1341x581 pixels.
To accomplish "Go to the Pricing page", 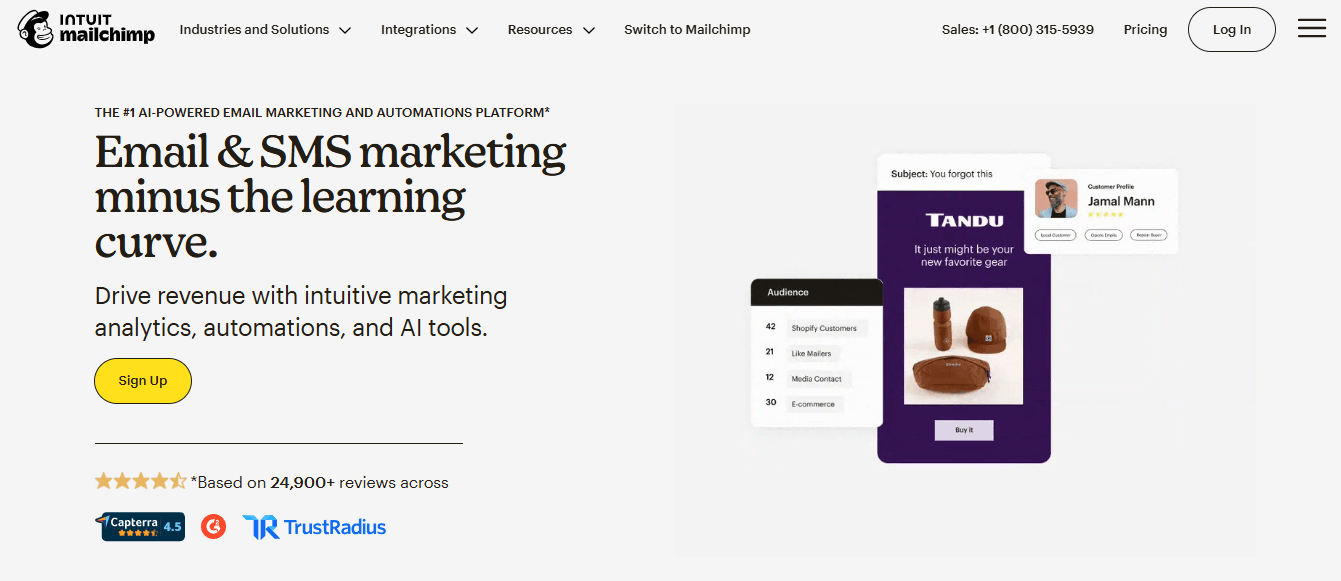I will point(1145,29).
